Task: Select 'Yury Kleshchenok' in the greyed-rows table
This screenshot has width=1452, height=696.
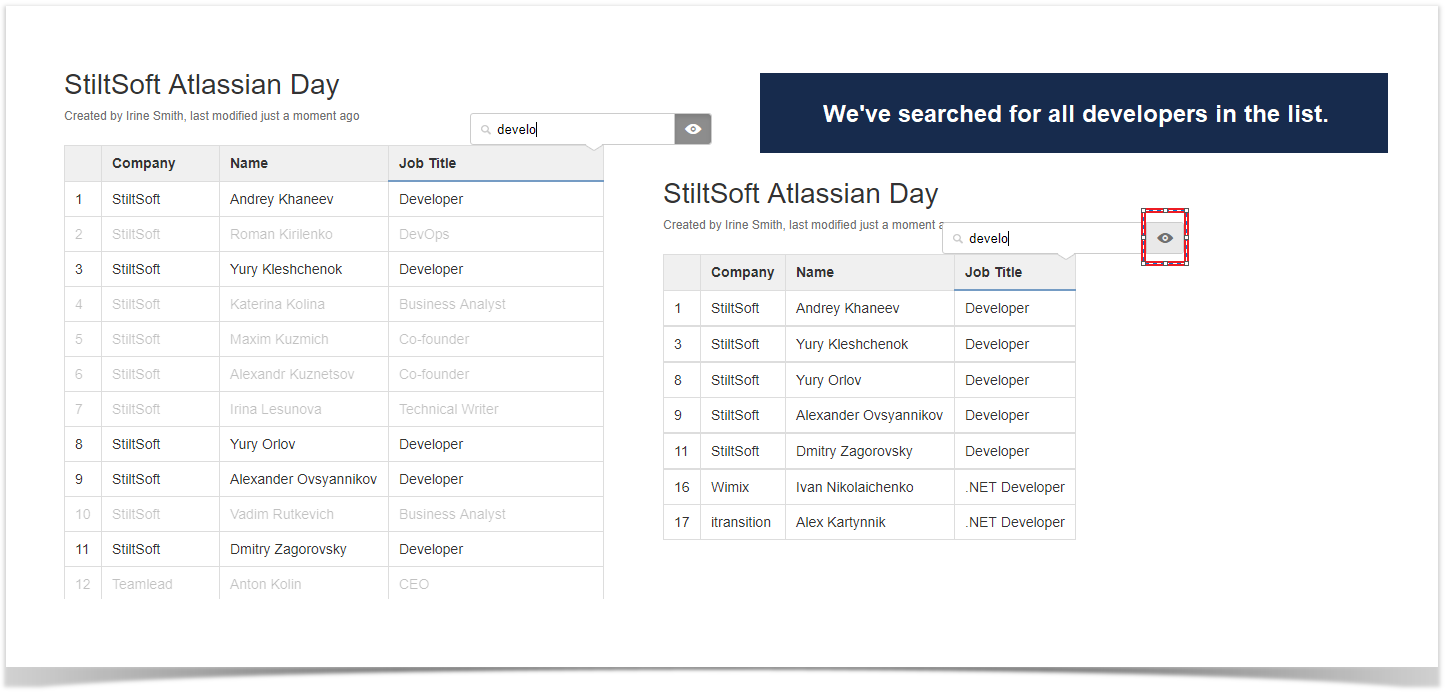Action: pos(304,269)
